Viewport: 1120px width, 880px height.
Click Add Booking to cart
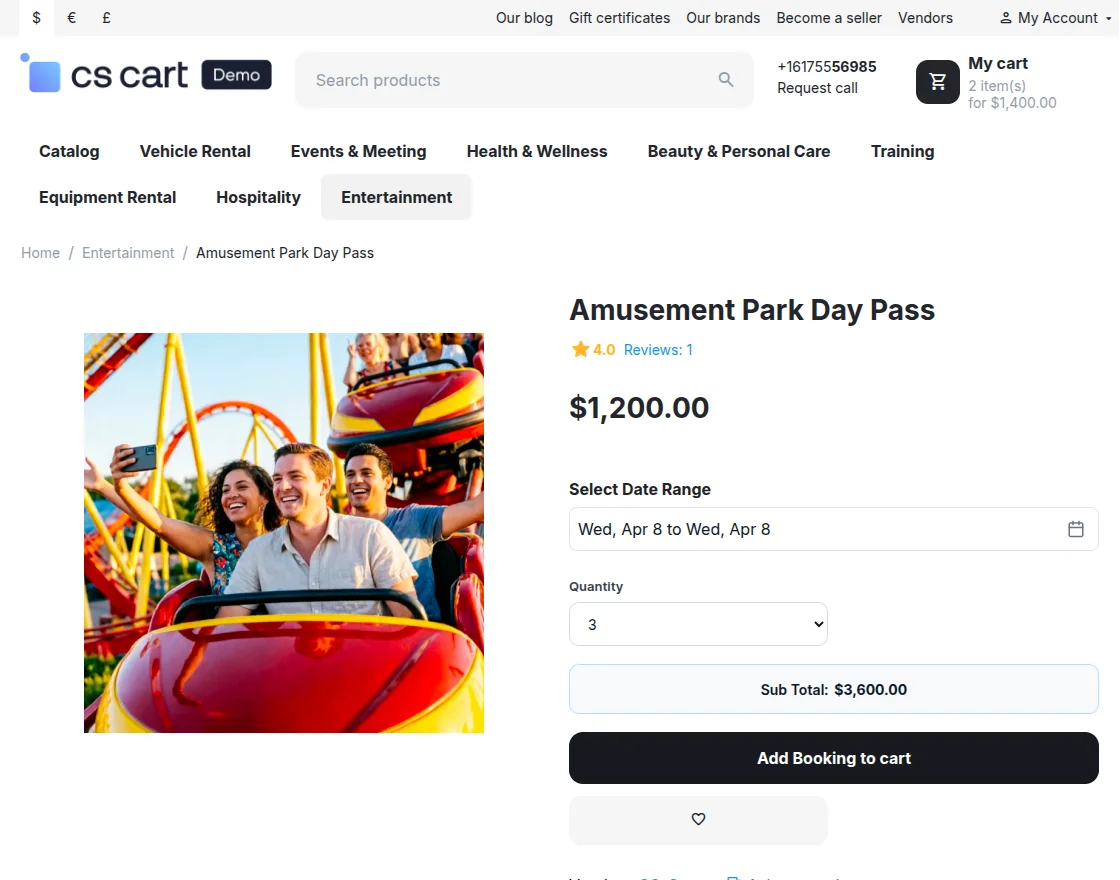(x=833, y=758)
